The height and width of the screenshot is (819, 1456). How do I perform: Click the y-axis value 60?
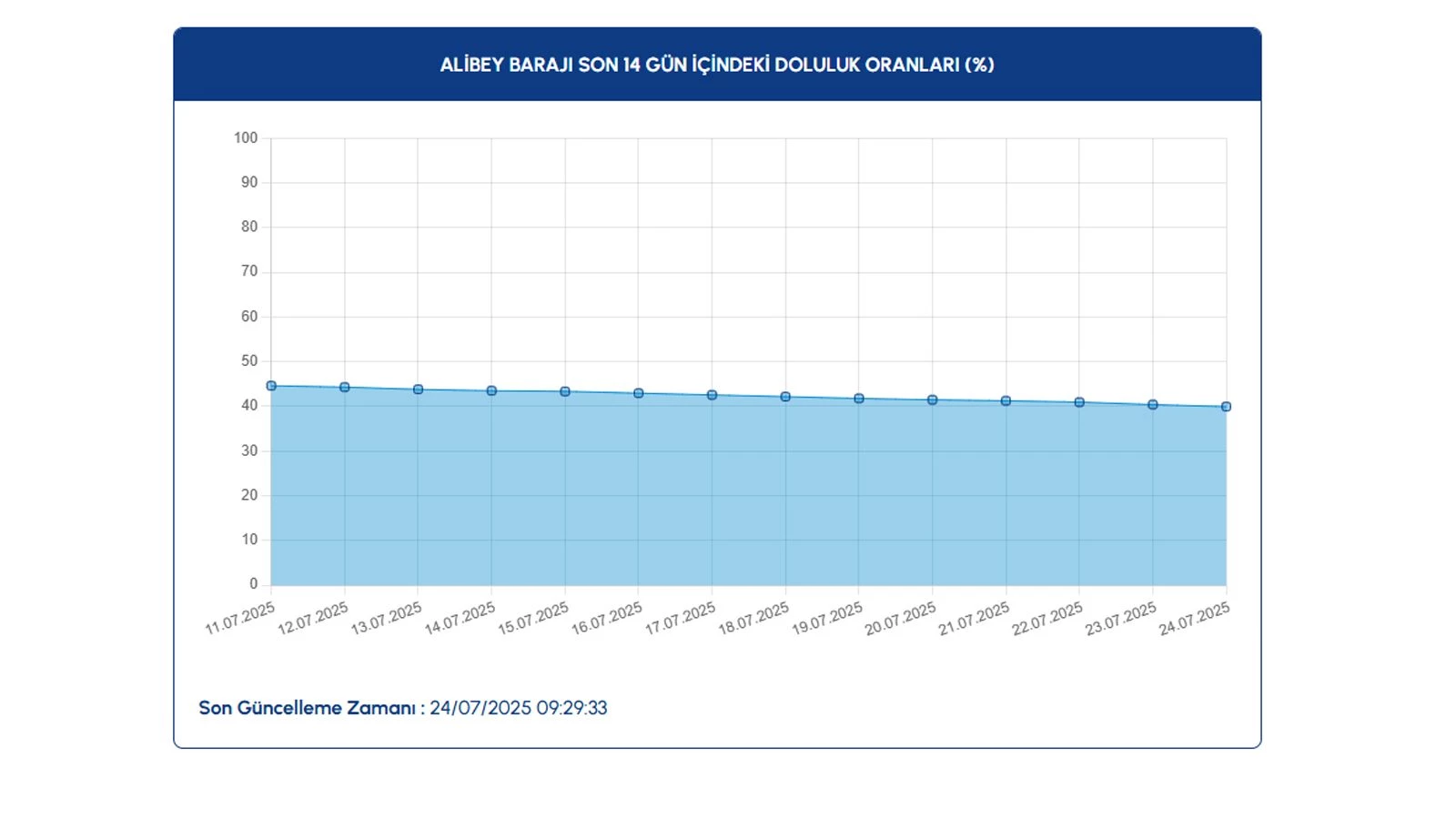pos(249,317)
